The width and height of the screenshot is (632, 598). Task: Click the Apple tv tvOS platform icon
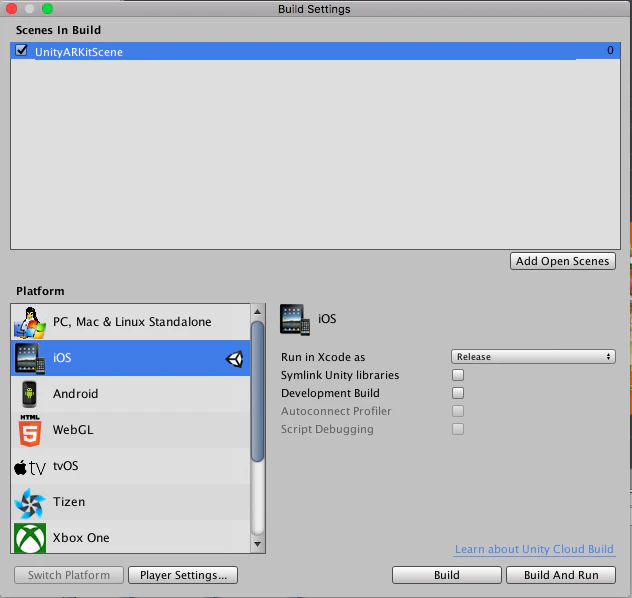tap(30, 468)
